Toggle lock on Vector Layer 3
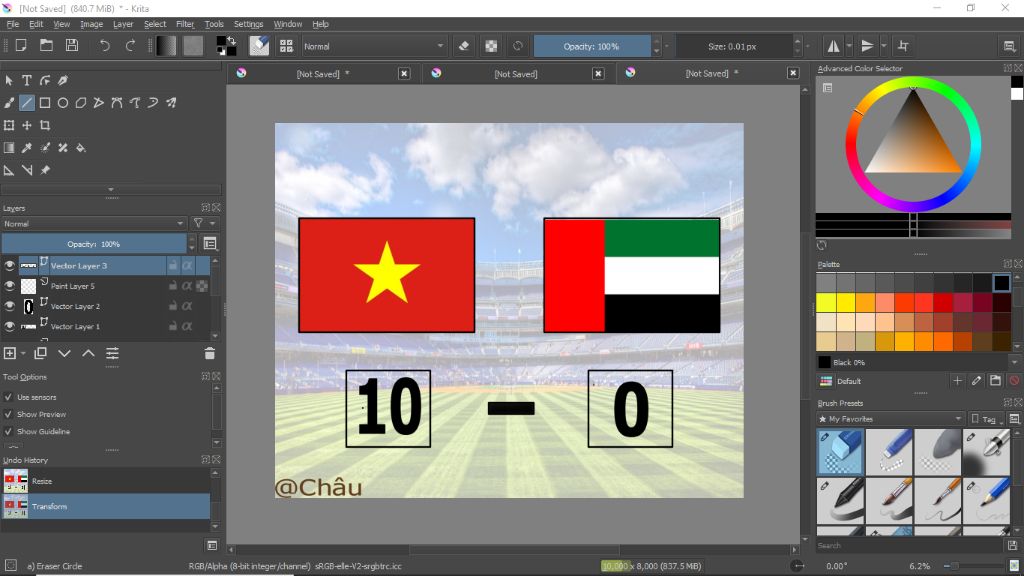Viewport: 1024px width, 576px height. (172, 266)
